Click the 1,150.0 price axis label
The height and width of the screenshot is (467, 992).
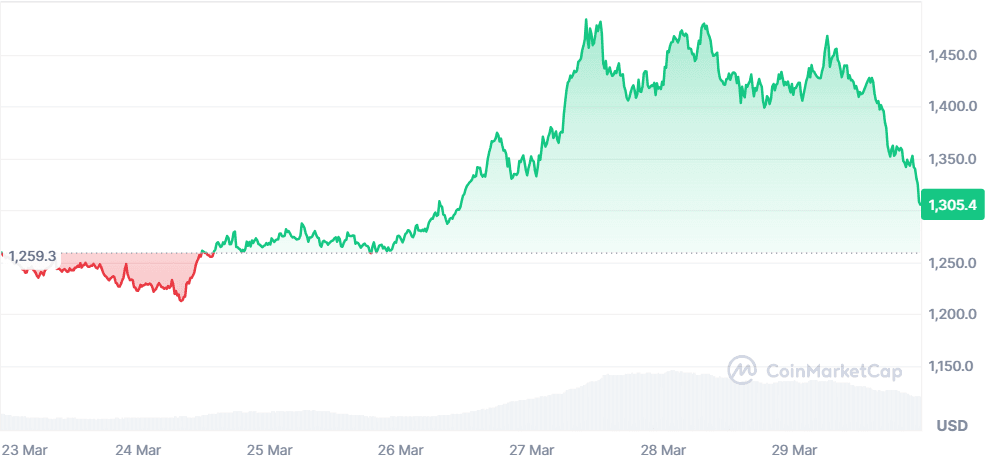click(x=951, y=367)
